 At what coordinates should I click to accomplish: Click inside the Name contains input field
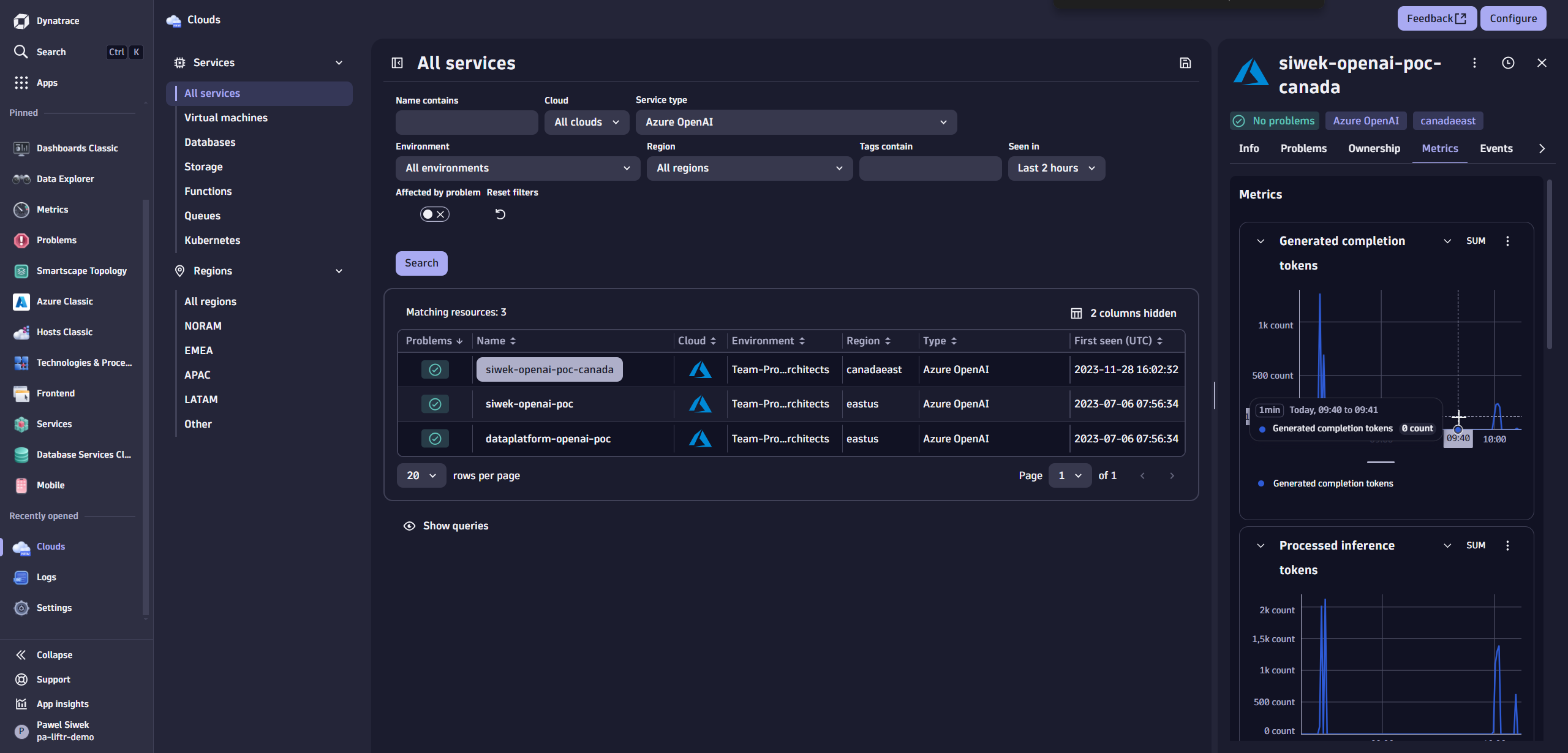pos(466,122)
